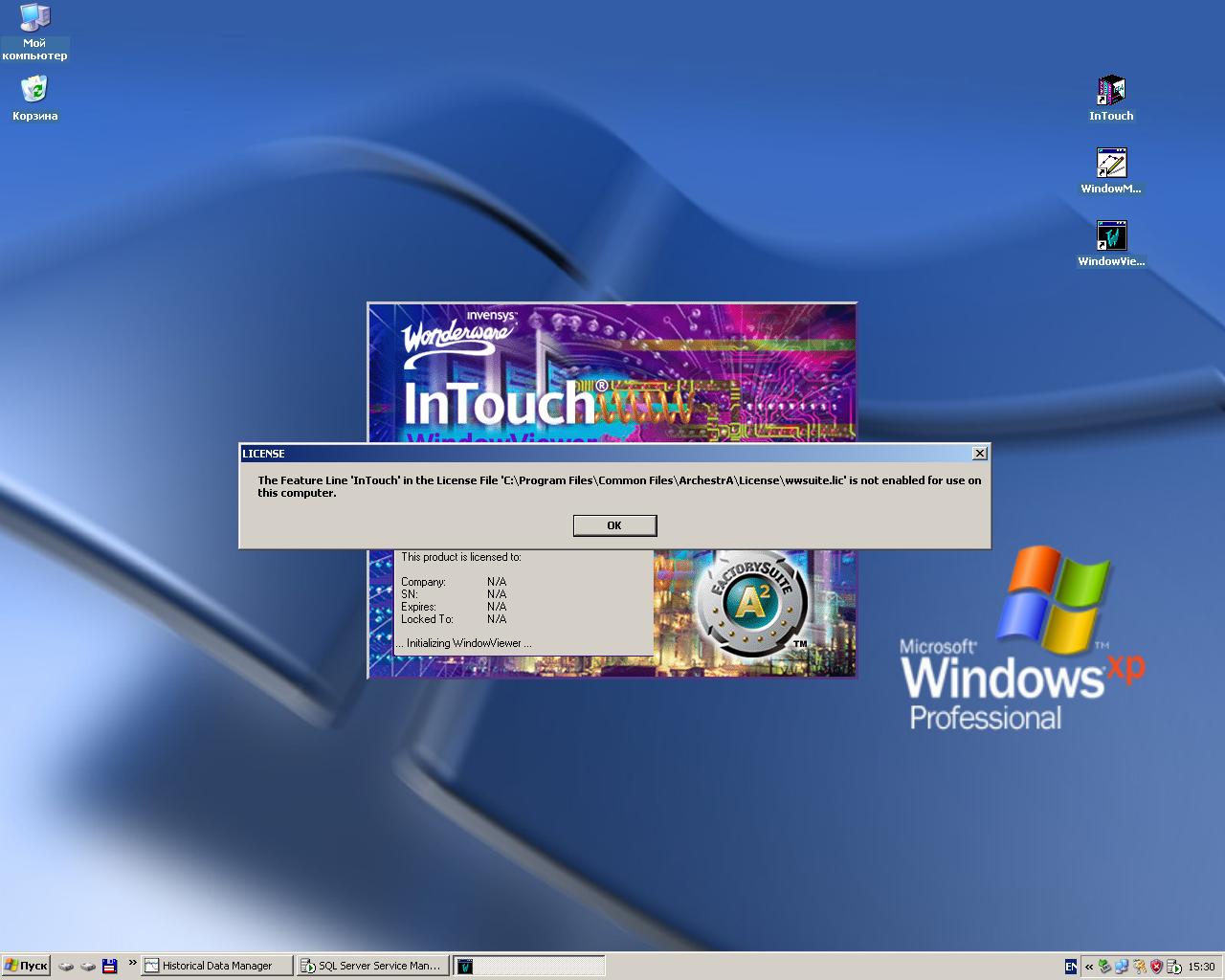
Task: Activate the WindowViewer taskbar button
Action: [x=528, y=966]
